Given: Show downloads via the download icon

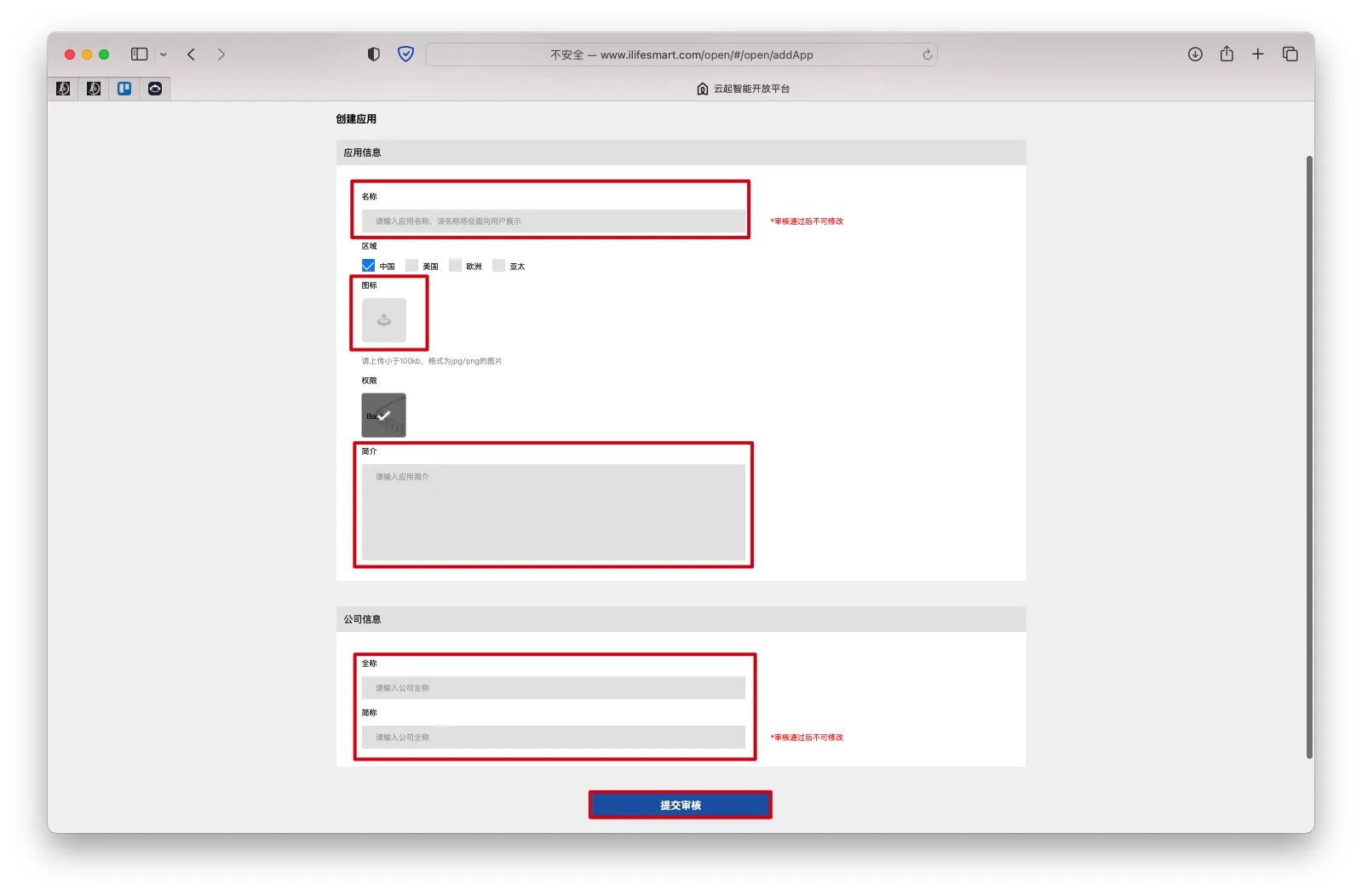Looking at the screenshot, I should click(1195, 55).
